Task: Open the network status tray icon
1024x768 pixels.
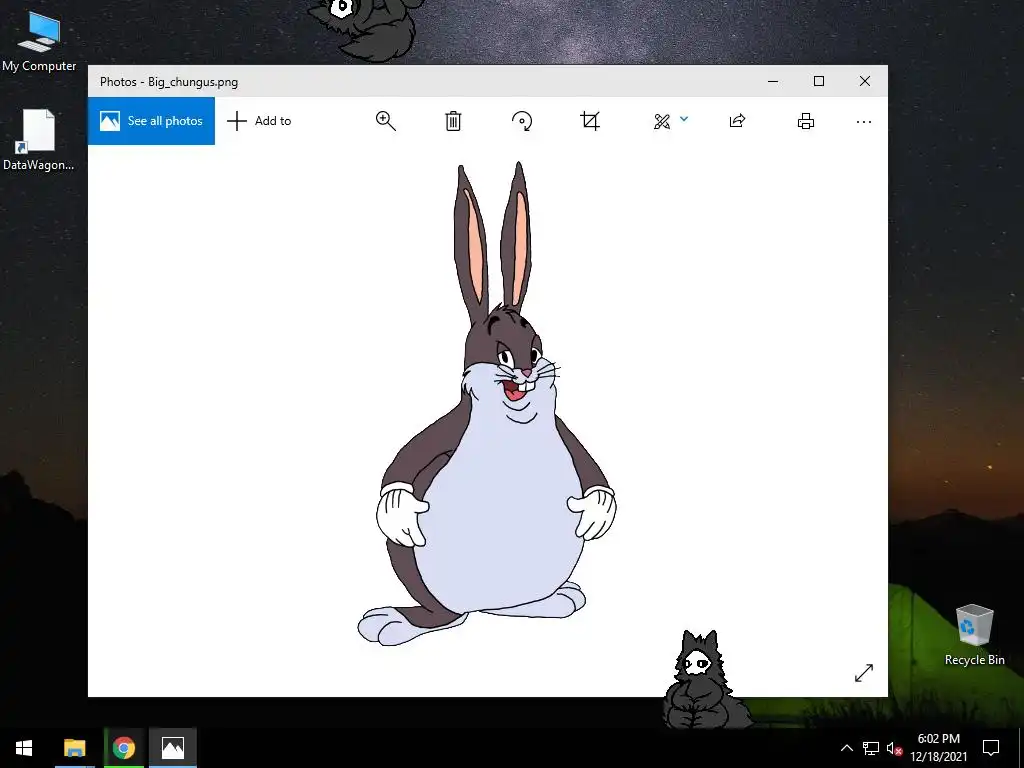Action: pos(871,748)
